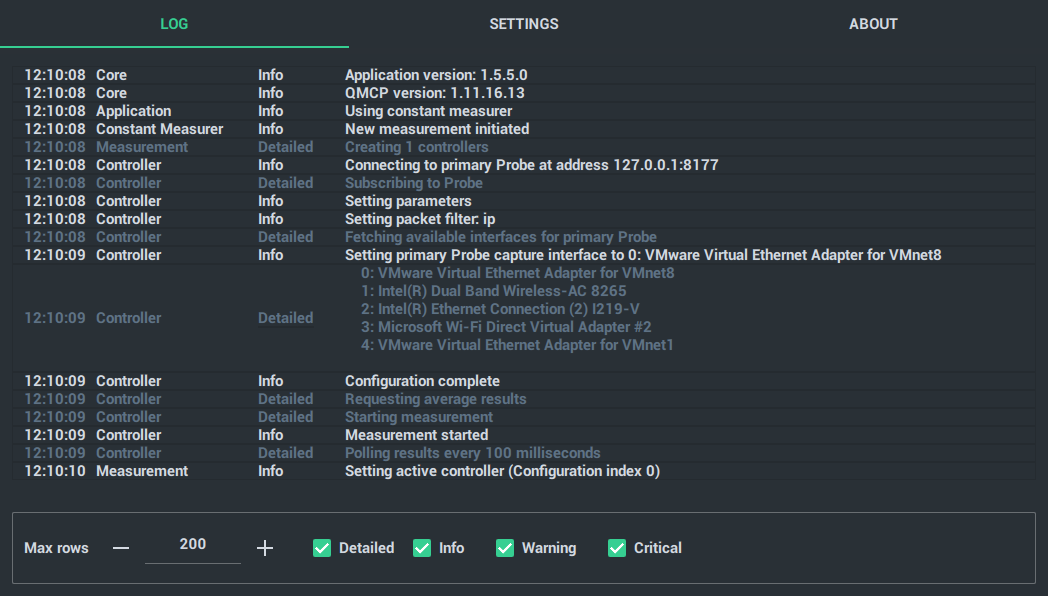This screenshot has width=1048, height=596.
Task: Select the Log tab
Action: tap(174, 24)
